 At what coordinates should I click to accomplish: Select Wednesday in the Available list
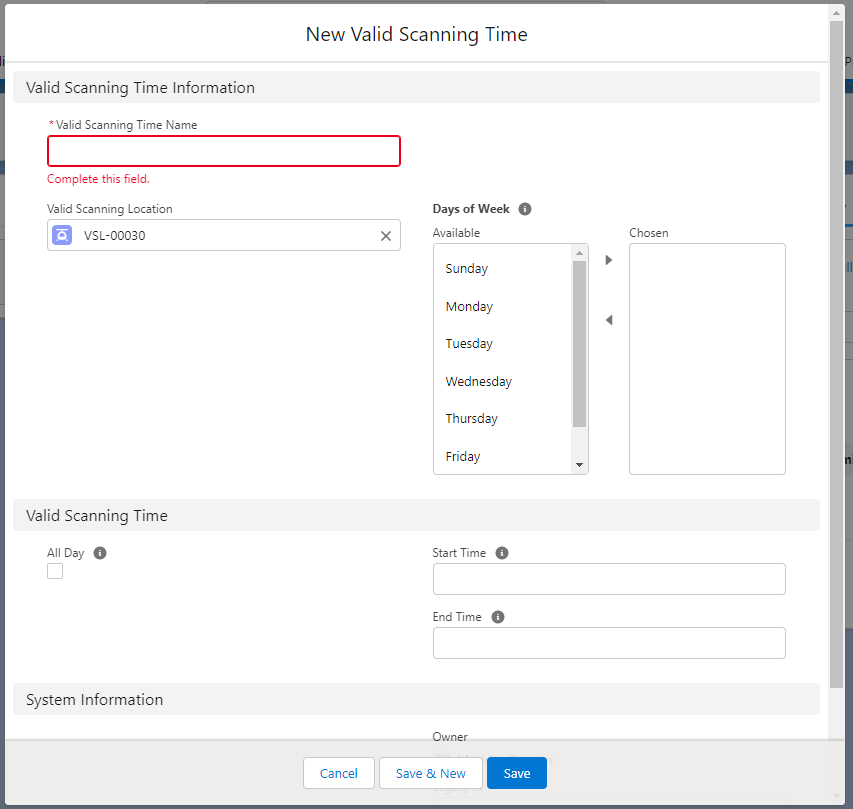478,381
